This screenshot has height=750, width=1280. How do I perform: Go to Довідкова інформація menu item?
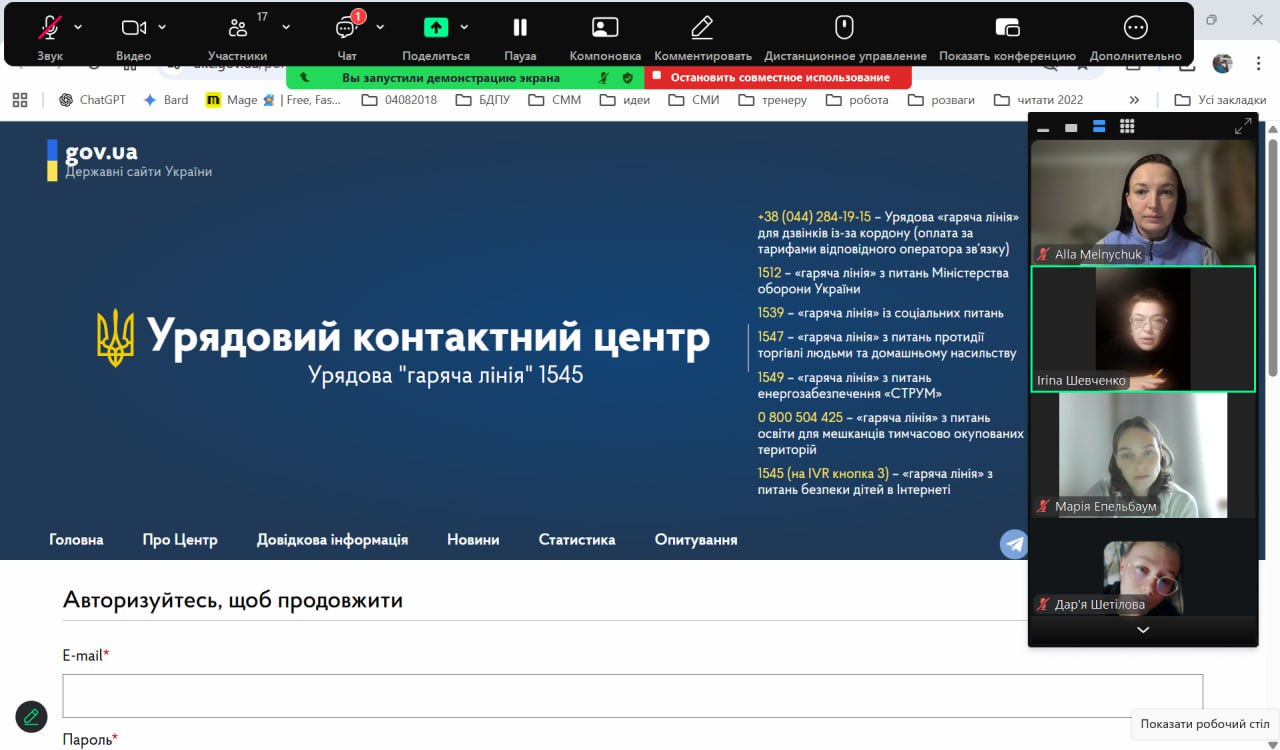[x=332, y=540]
